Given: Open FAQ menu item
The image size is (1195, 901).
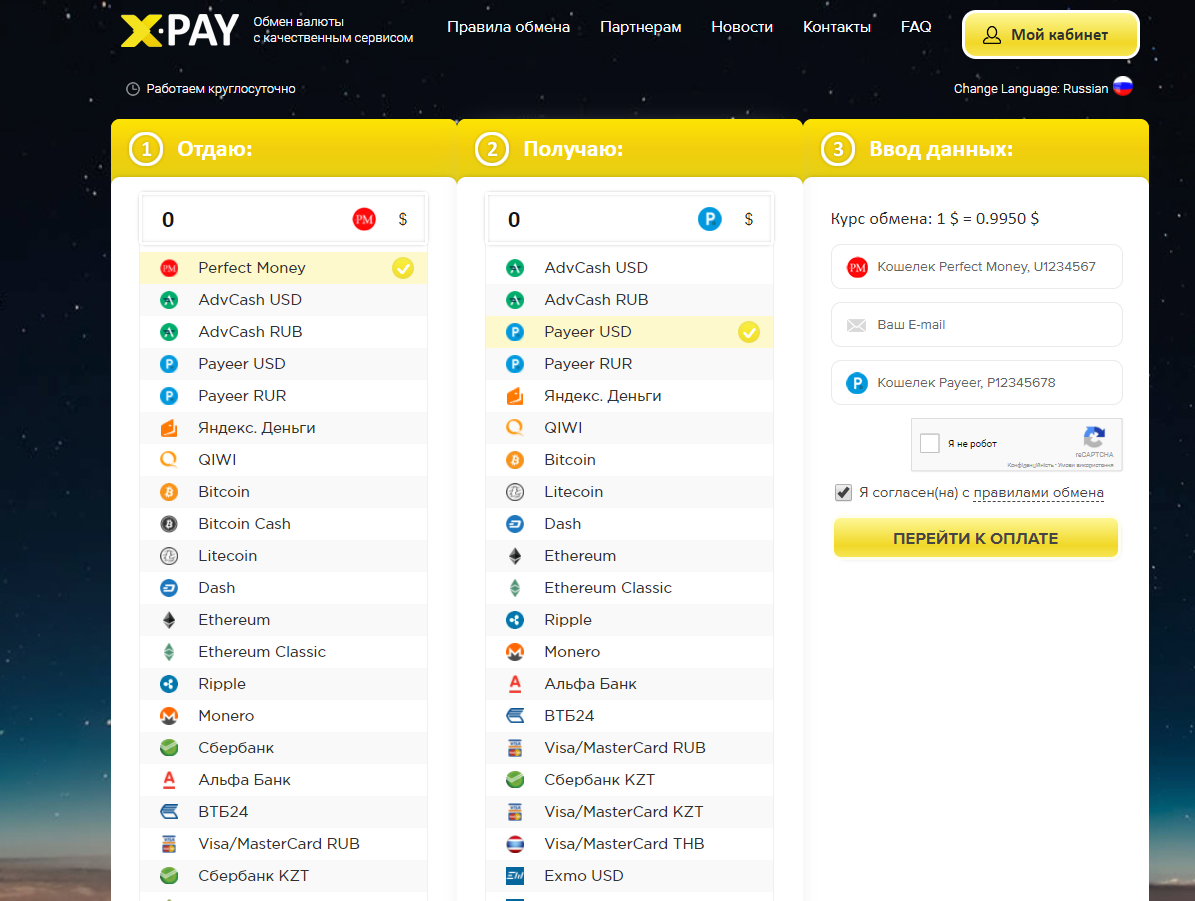Looking at the screenshot, I should 916,27.
